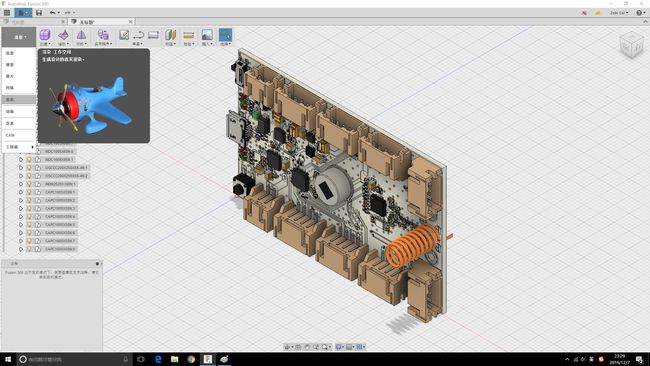The width and height of the screenshot is (650, 366).
Task: Expand the CAPC component ending :4
Action: tap(21, 216)
